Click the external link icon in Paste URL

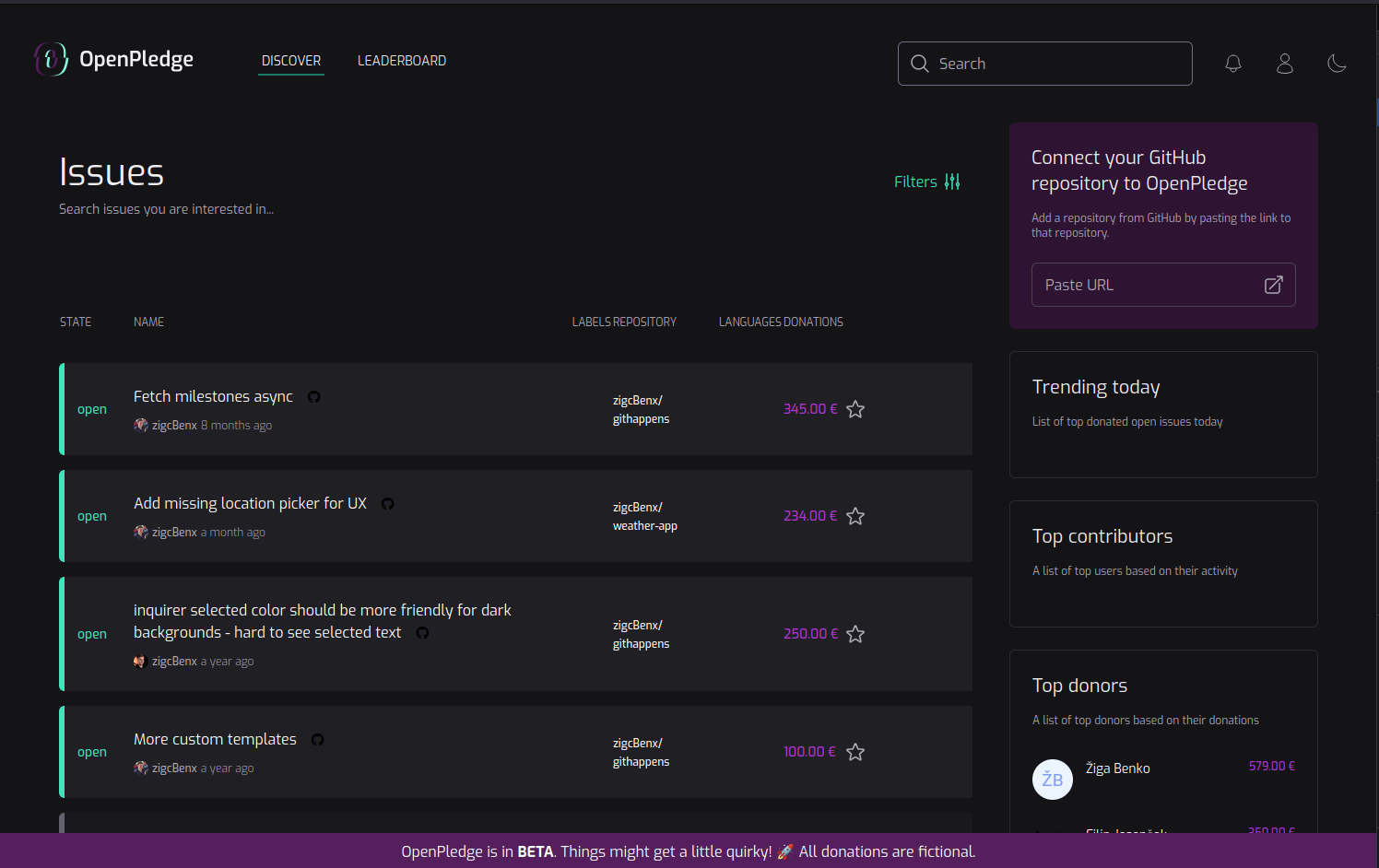(1273, 285)
